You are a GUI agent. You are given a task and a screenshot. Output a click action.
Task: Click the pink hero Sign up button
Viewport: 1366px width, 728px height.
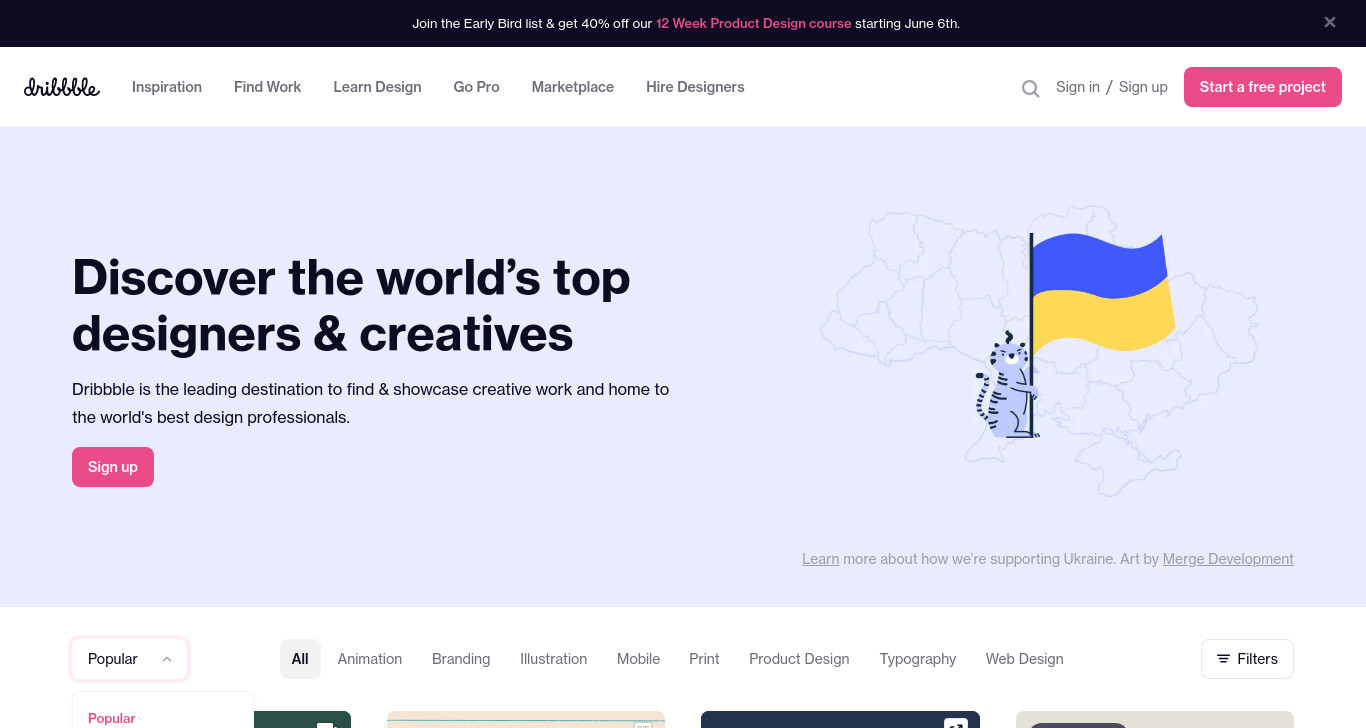pos(113,467)
